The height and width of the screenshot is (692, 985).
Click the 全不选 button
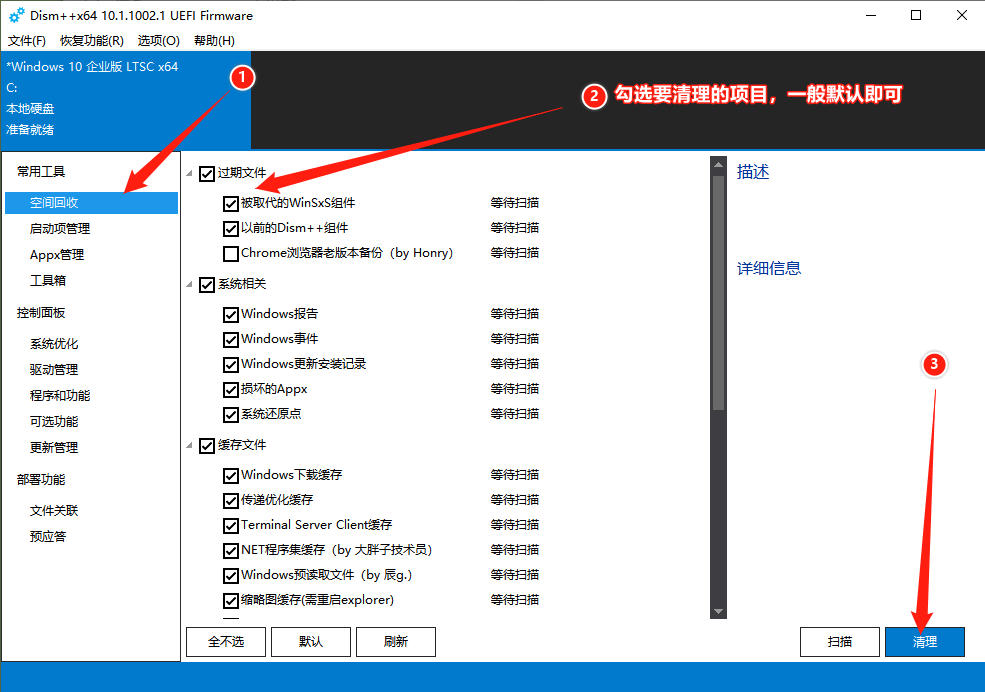coord(226,642)
